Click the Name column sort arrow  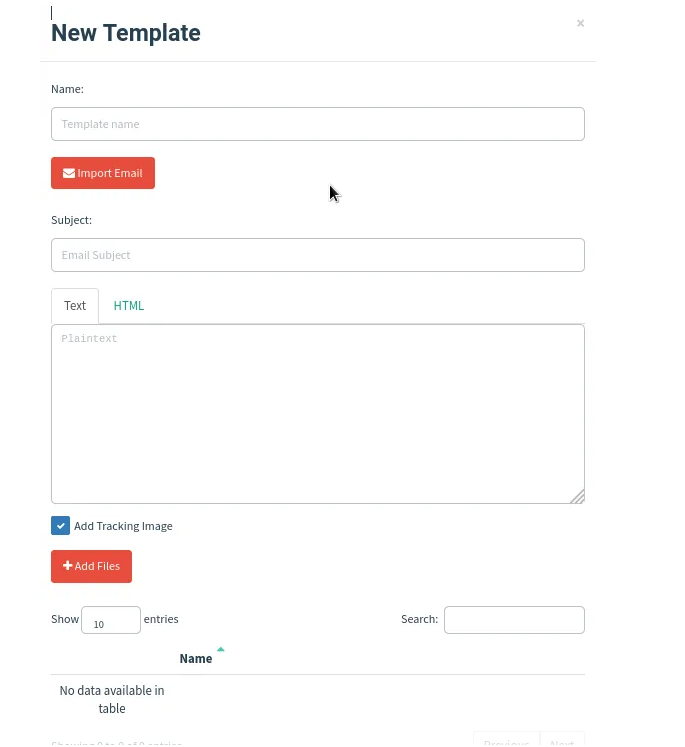221,649
